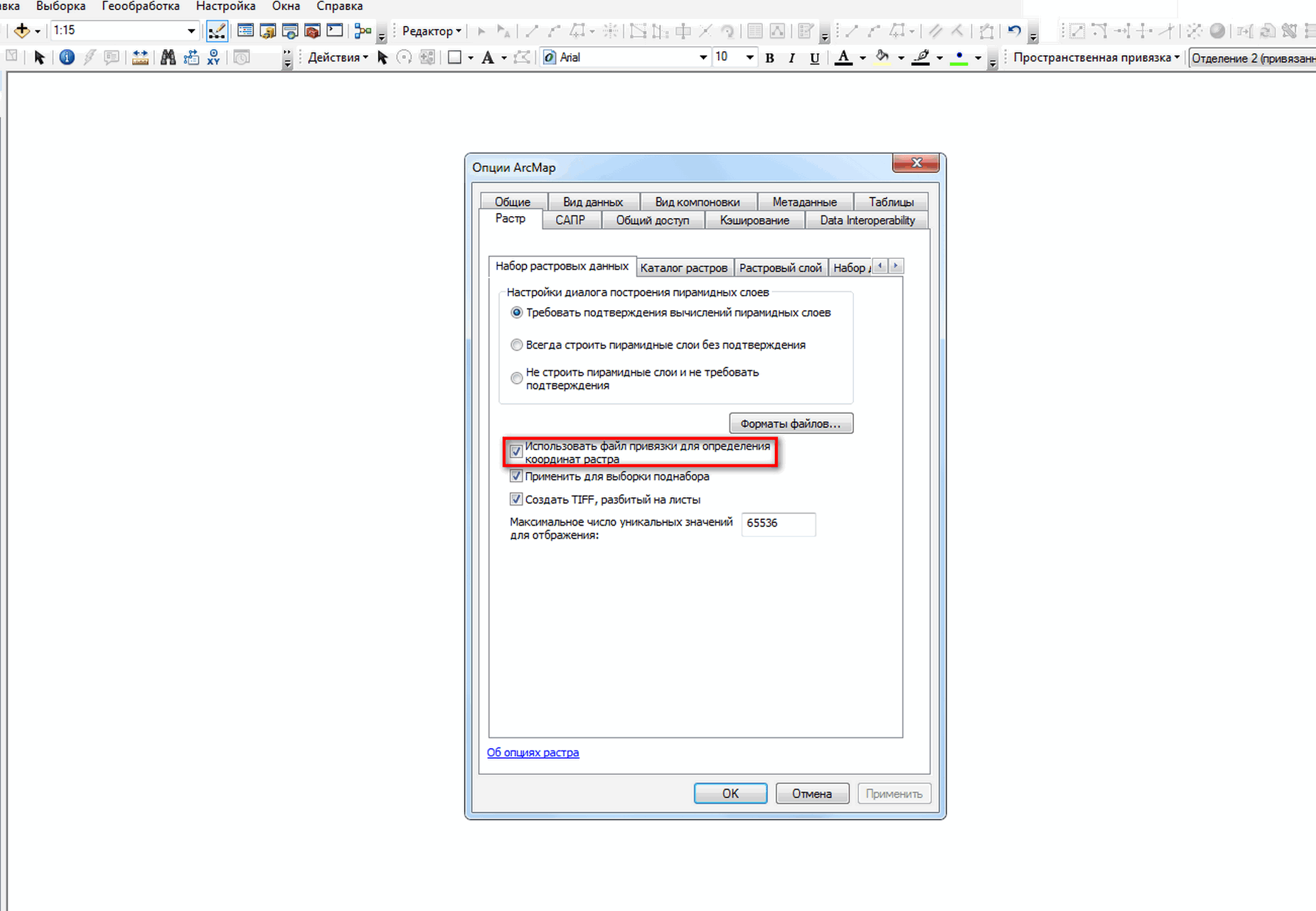Select the Measure ruler tool
The image size is (1316, 911).
pyautogui.click(x=140, y=57)
